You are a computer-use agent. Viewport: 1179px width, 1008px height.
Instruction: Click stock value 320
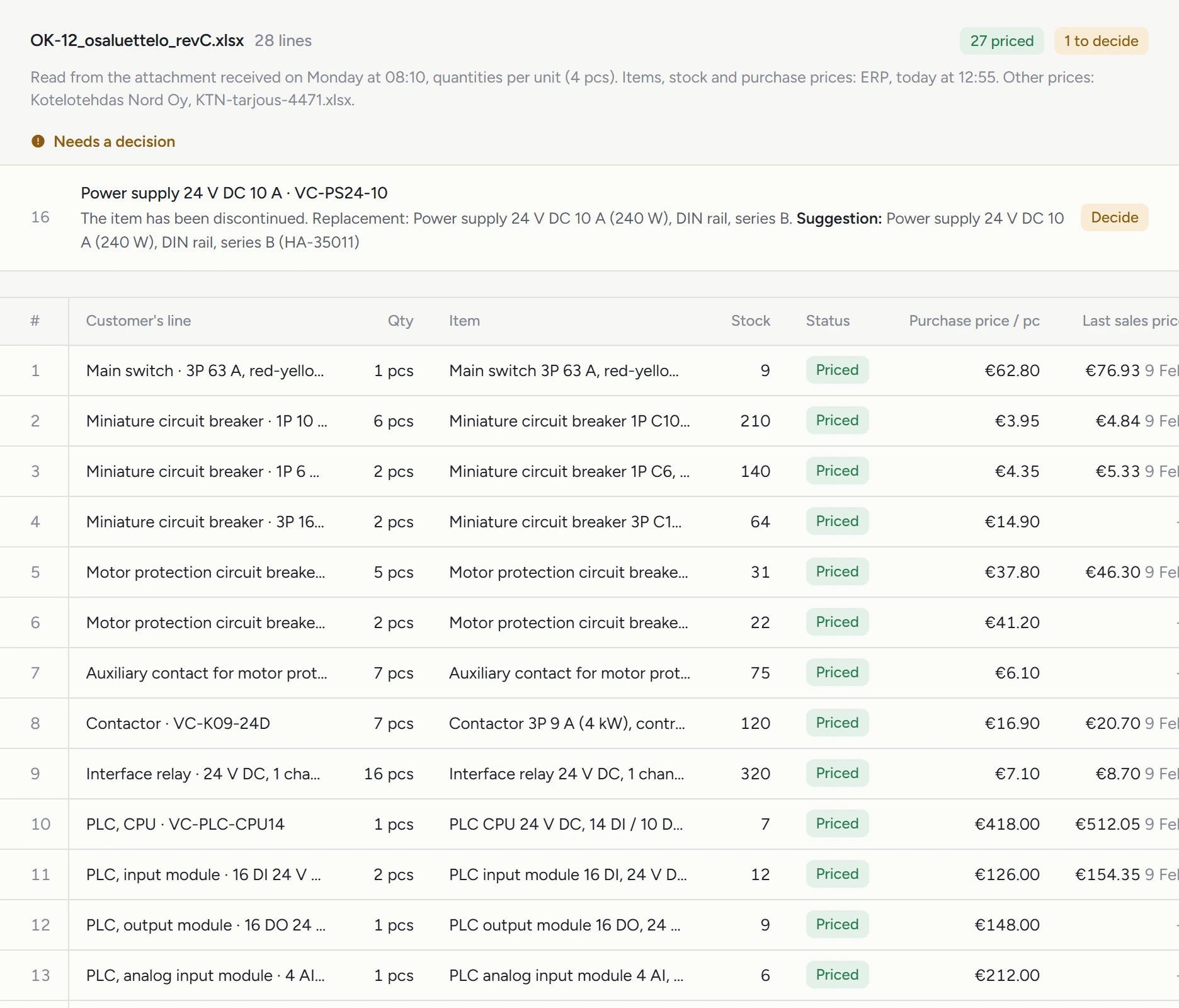pos(755,774)
